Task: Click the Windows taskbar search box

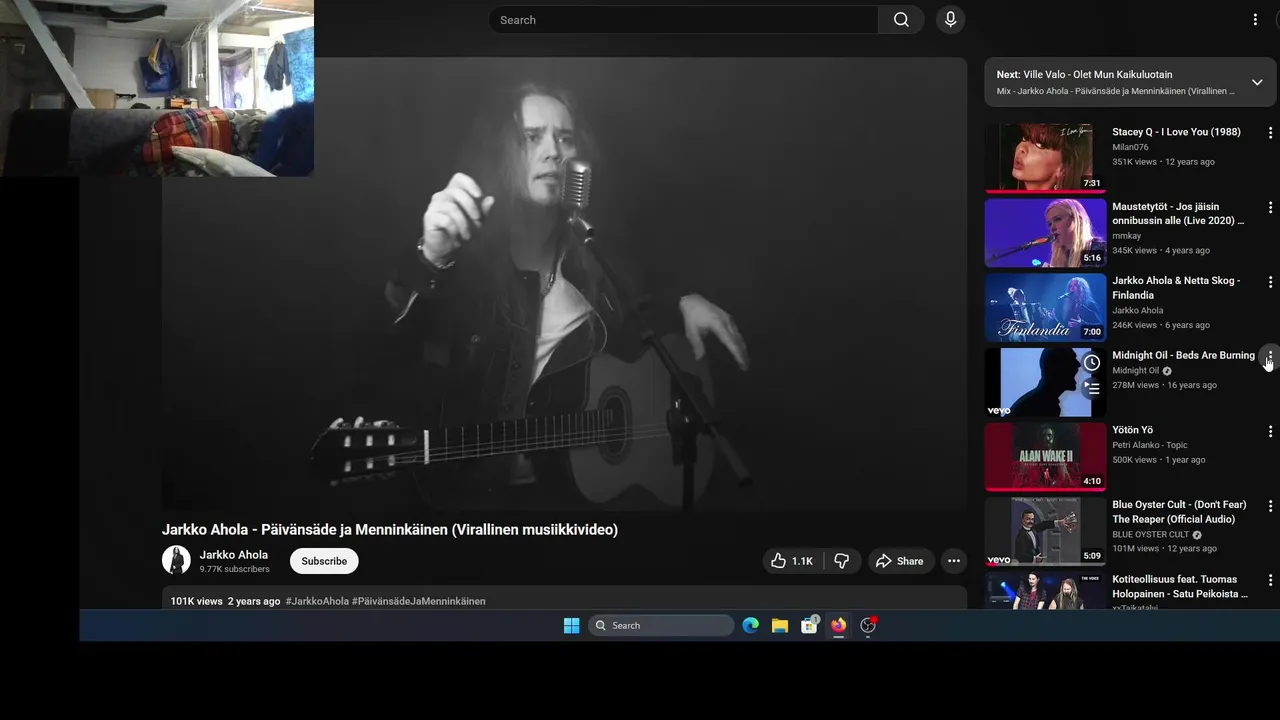Action: [661, 625]
